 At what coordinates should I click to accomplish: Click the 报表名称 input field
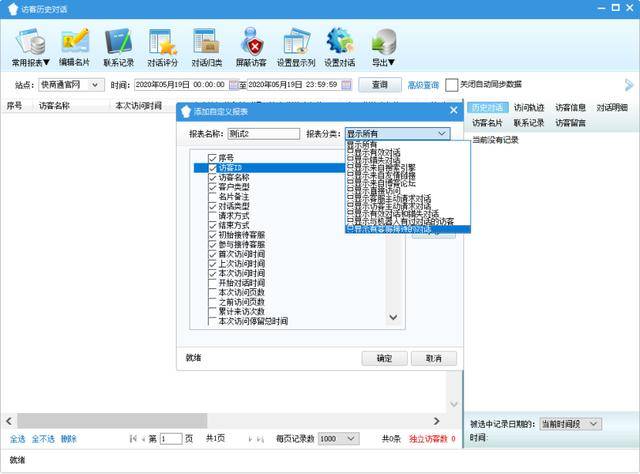click(264, 134)
